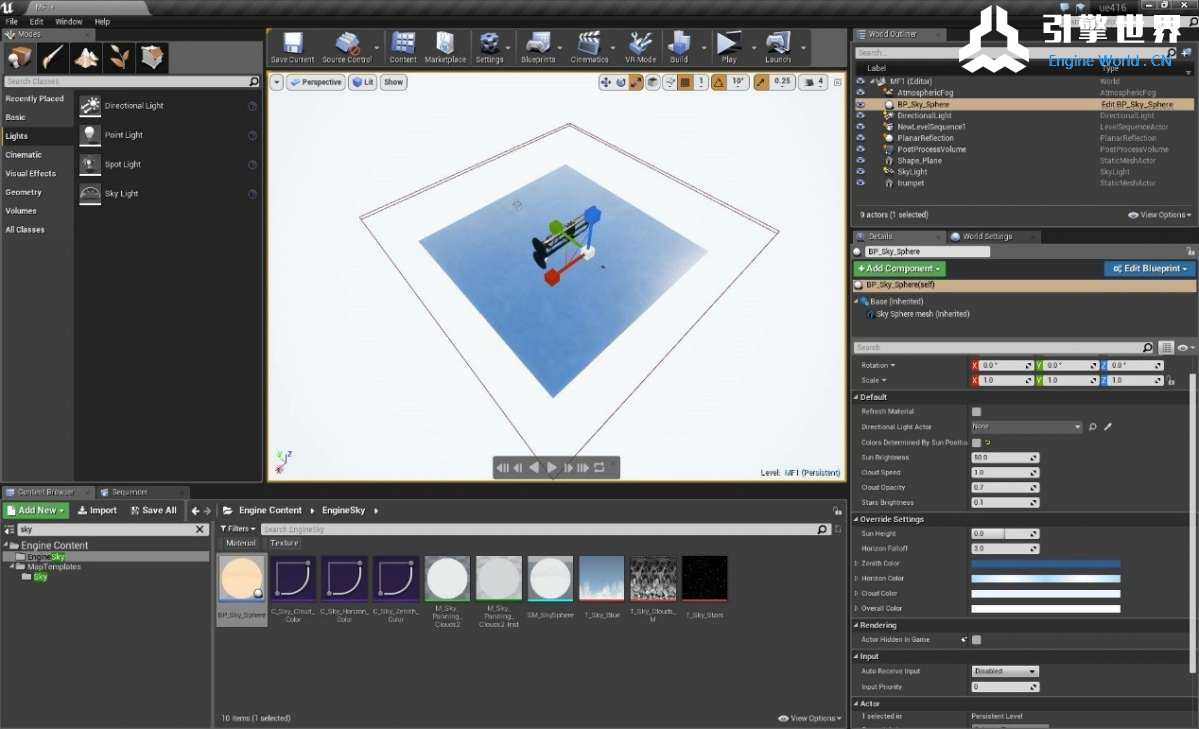1199x729 pixels.
Task: Select the Place mode icon
Action: [20, 57]
